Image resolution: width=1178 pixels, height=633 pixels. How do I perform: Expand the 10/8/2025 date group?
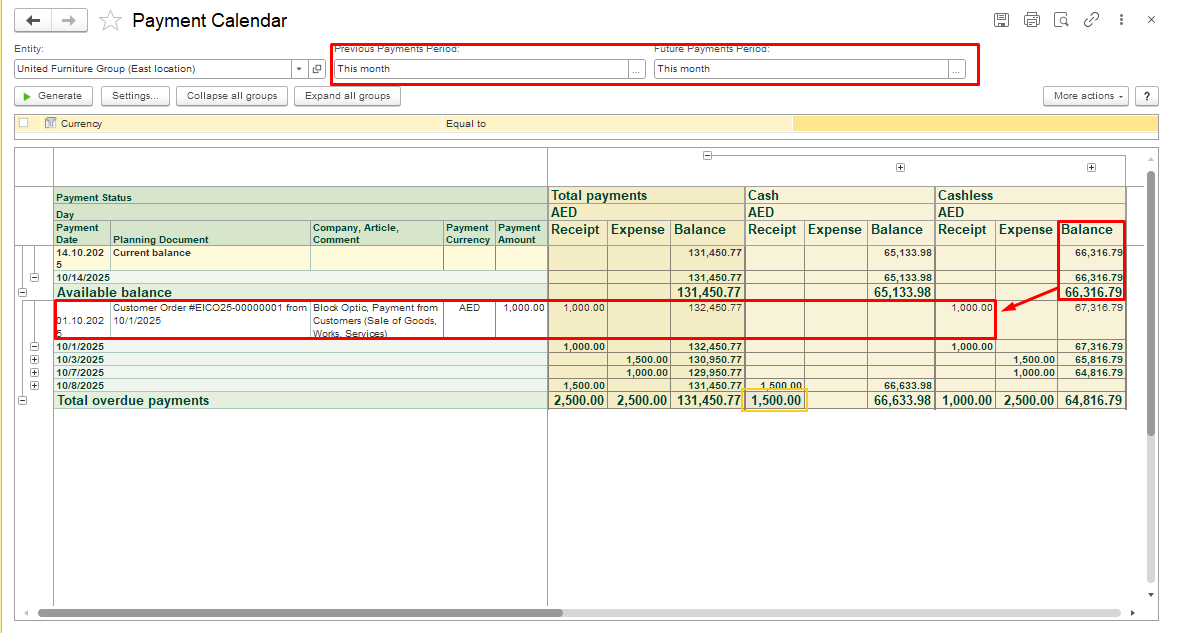35,386
